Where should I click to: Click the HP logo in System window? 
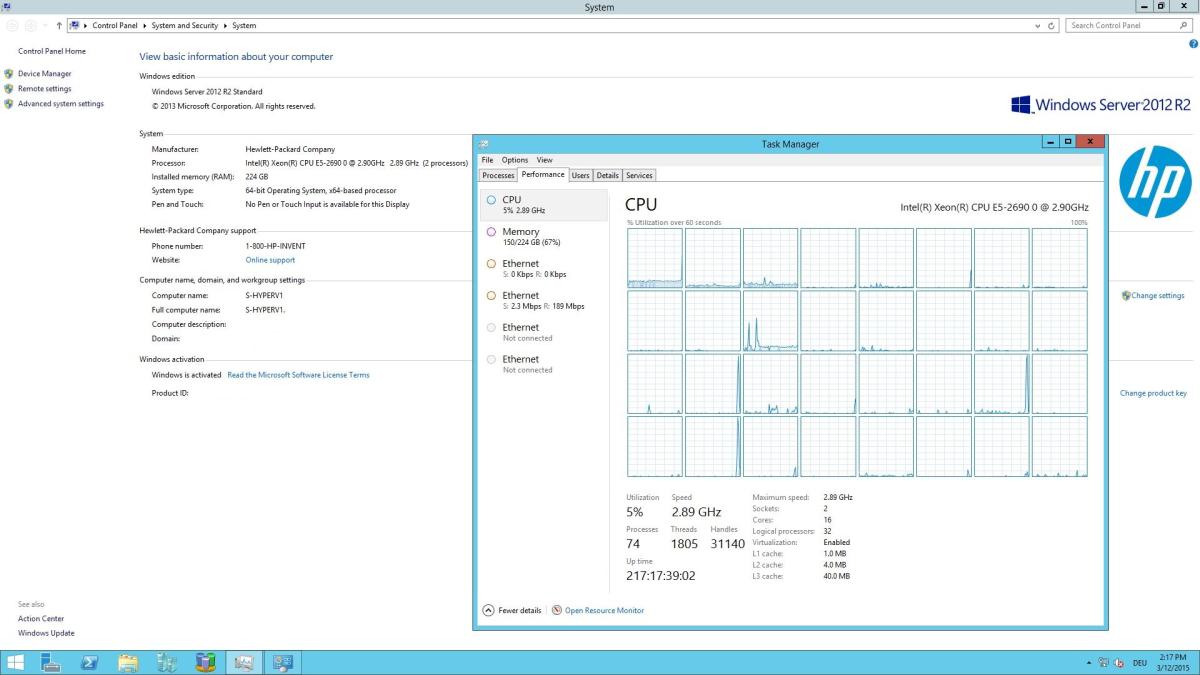[1155, 181]
